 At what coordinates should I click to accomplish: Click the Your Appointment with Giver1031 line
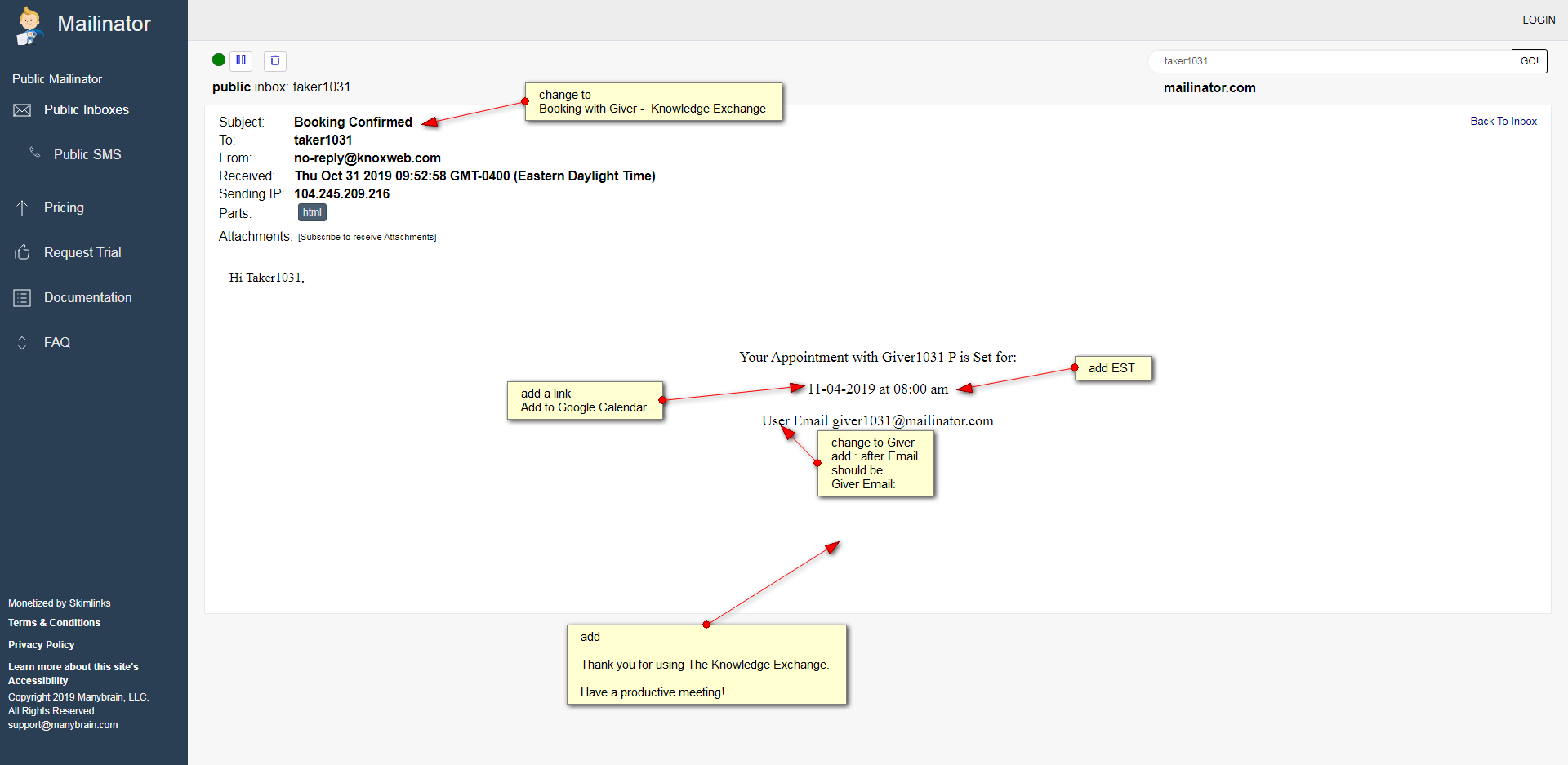(x=878, y=358)
